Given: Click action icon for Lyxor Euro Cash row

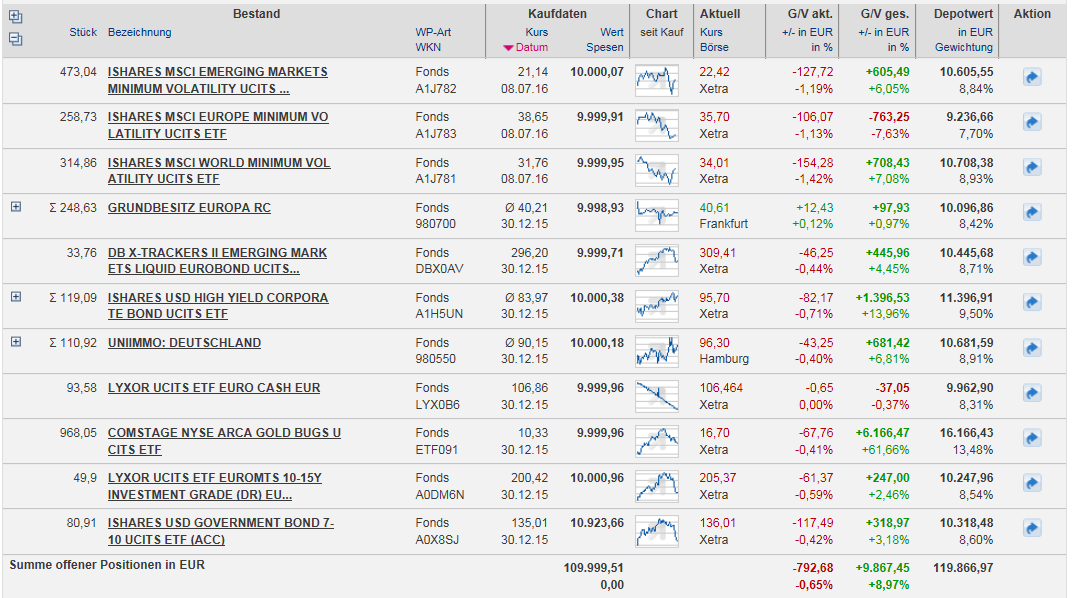Looking at the screenshot, I should [x=1032, y=396].
